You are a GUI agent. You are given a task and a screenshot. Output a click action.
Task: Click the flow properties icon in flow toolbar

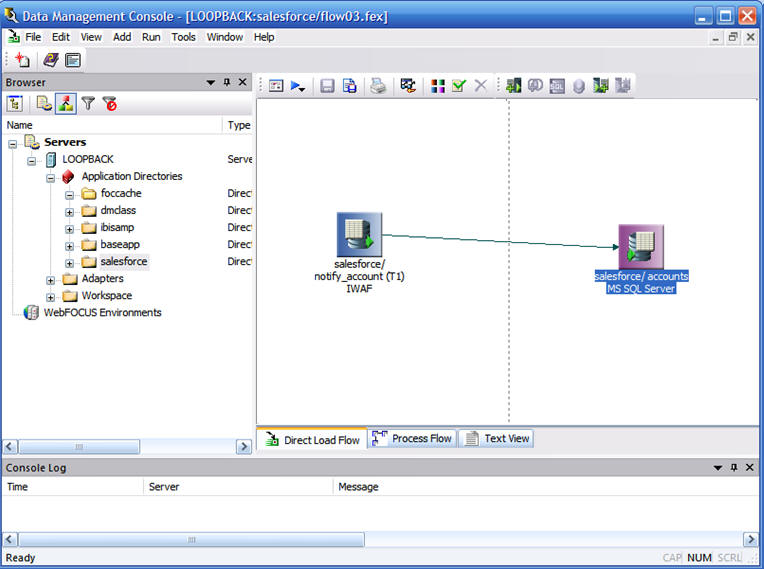[x=276, y=86]
